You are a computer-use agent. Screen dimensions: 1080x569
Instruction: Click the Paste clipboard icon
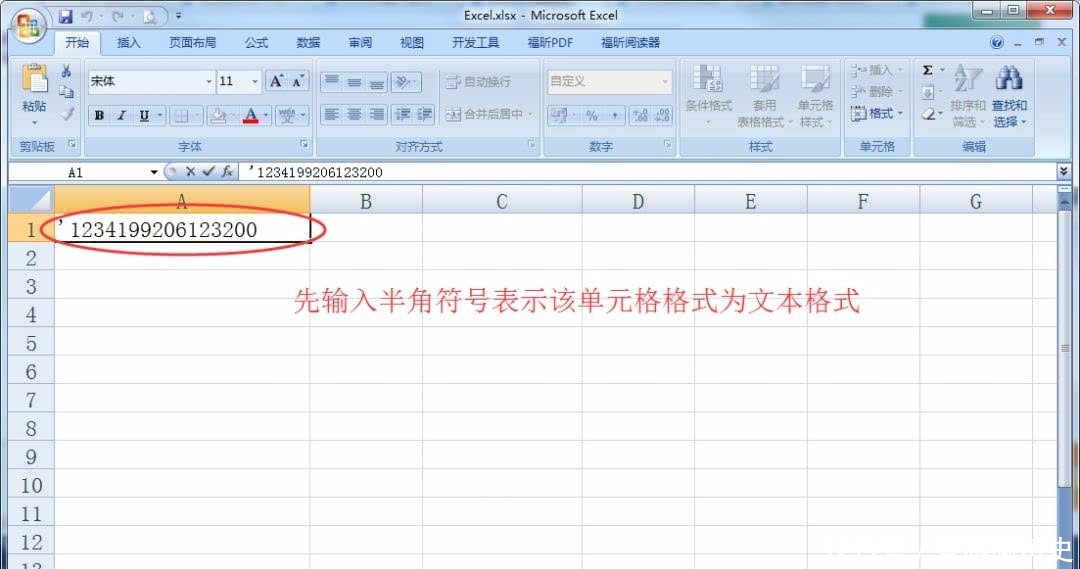pos(34,79)
